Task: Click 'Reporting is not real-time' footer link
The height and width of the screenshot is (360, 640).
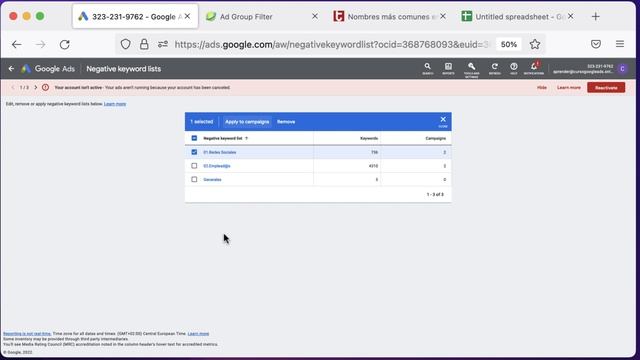Action: [27, 333]
